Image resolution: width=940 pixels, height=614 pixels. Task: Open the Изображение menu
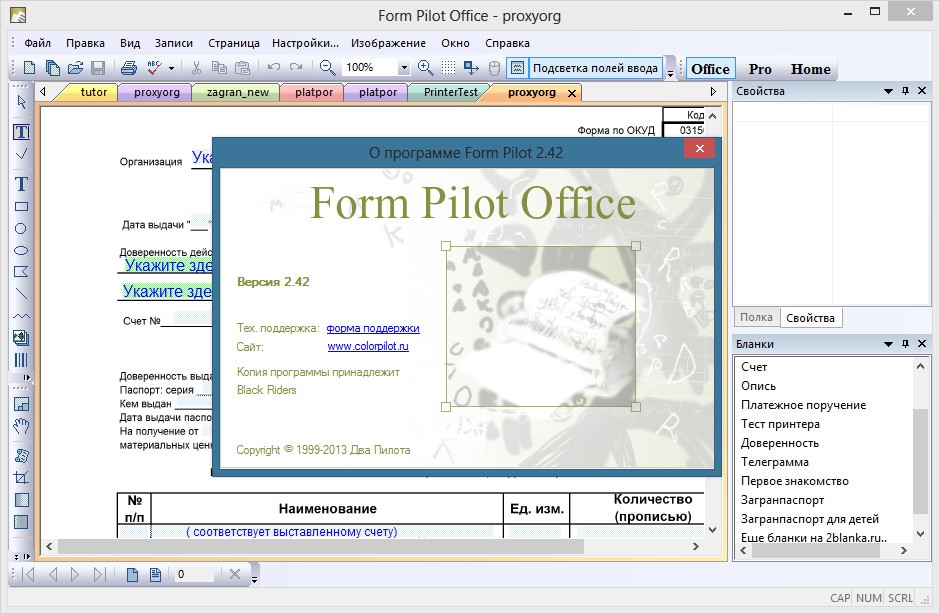point(388,43)
